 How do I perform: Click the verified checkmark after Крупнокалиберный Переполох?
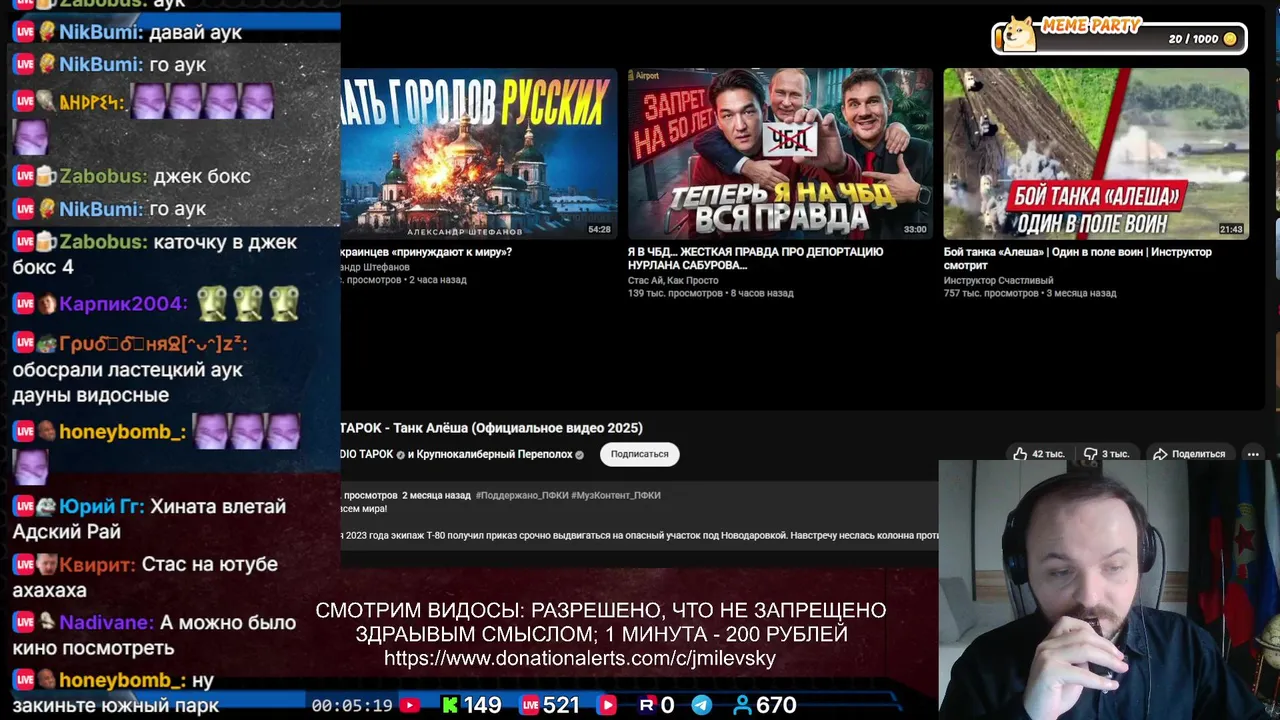(x=579, y=455)
